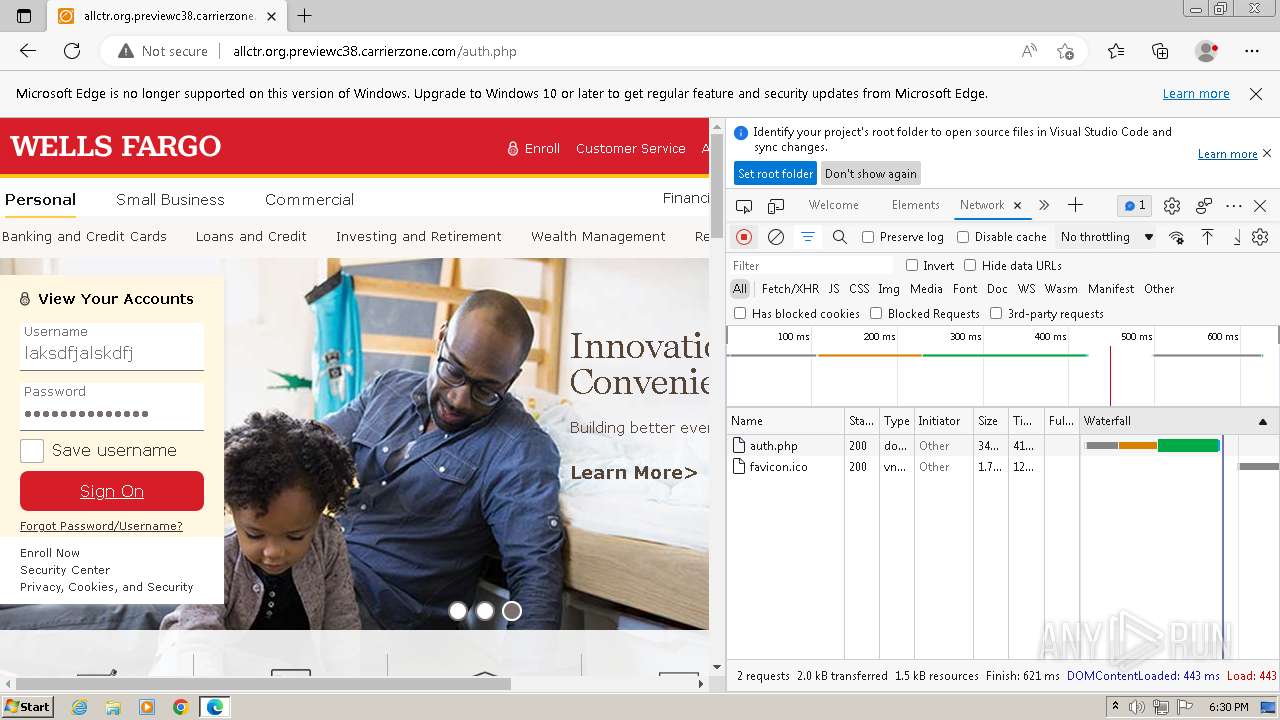
Task: Click Don't show again button
Action: (x=870, y=173)
